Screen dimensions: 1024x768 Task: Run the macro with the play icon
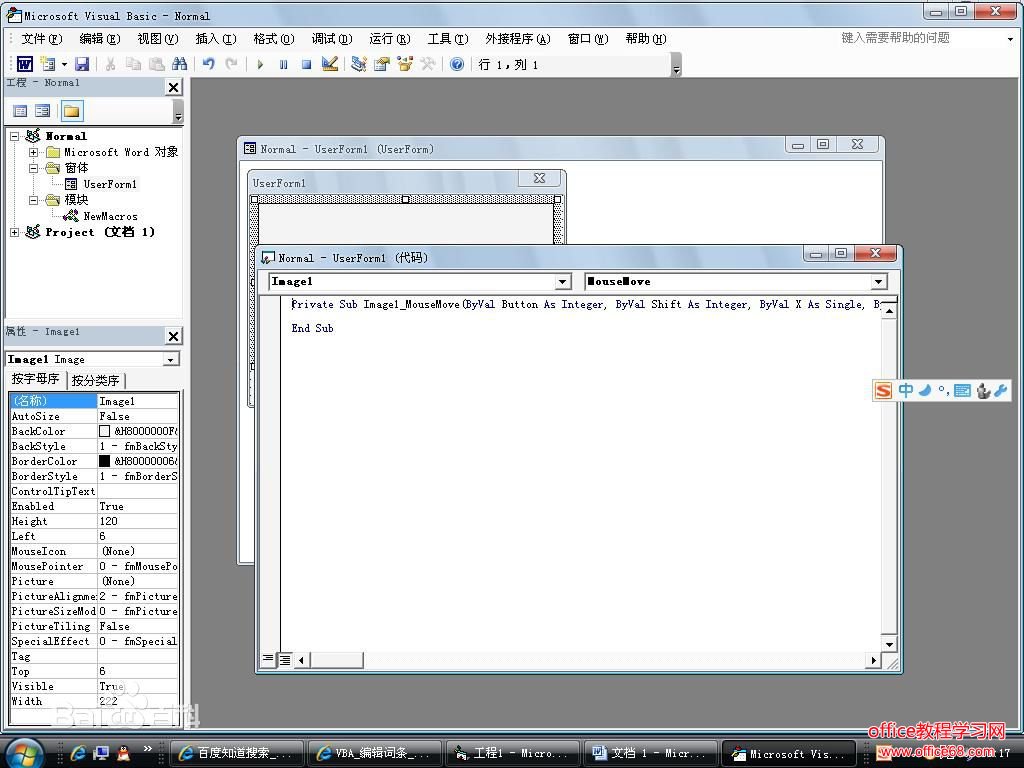260,64
